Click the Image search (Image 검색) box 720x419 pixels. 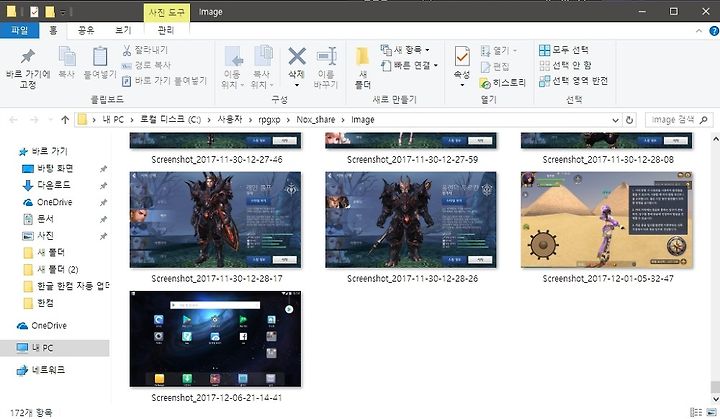click(679, 120)
